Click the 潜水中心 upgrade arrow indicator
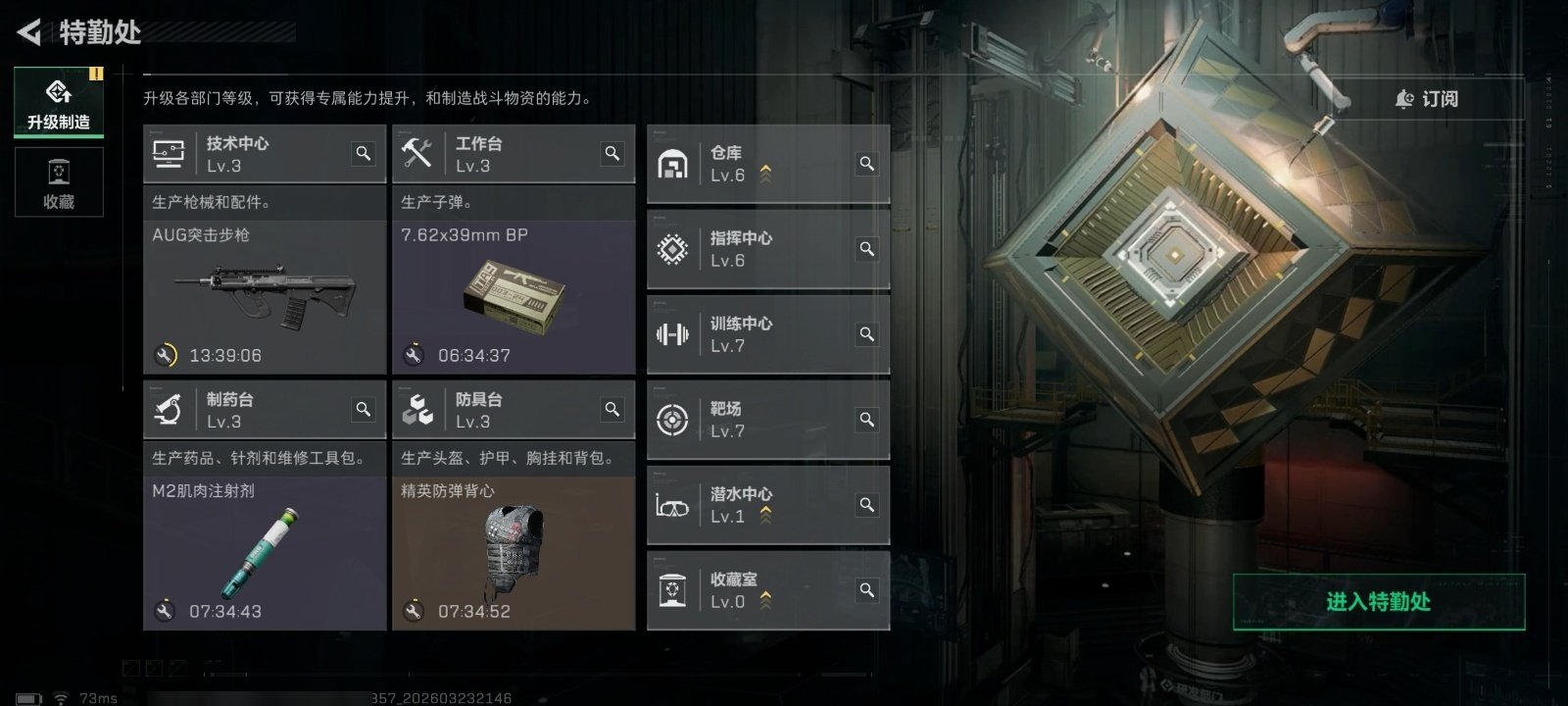 (x=765, y=516)
